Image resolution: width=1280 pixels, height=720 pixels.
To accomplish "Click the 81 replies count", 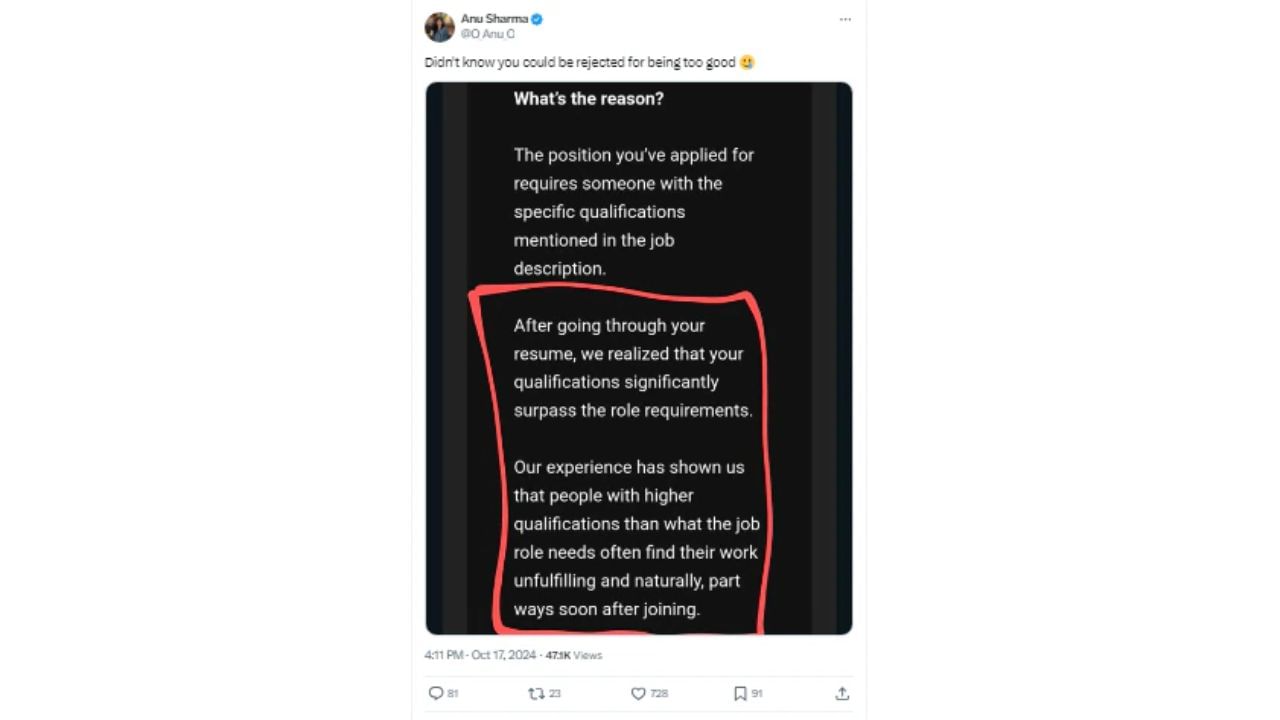I will 452,693.
